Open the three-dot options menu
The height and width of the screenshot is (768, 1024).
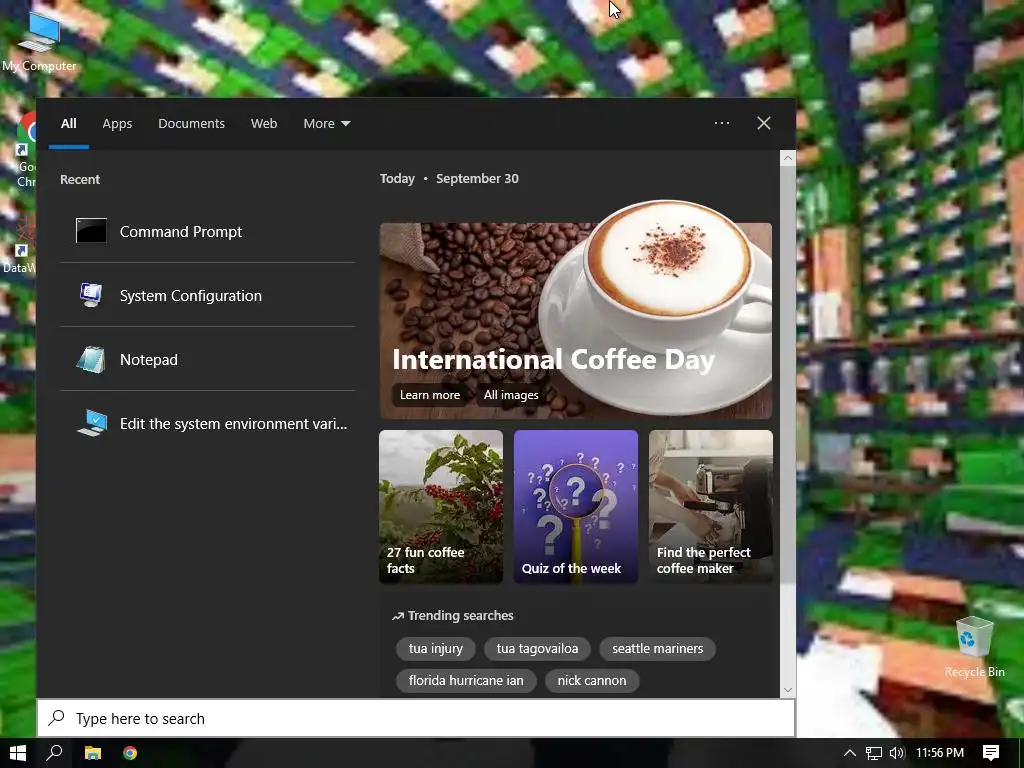(722, 123)
